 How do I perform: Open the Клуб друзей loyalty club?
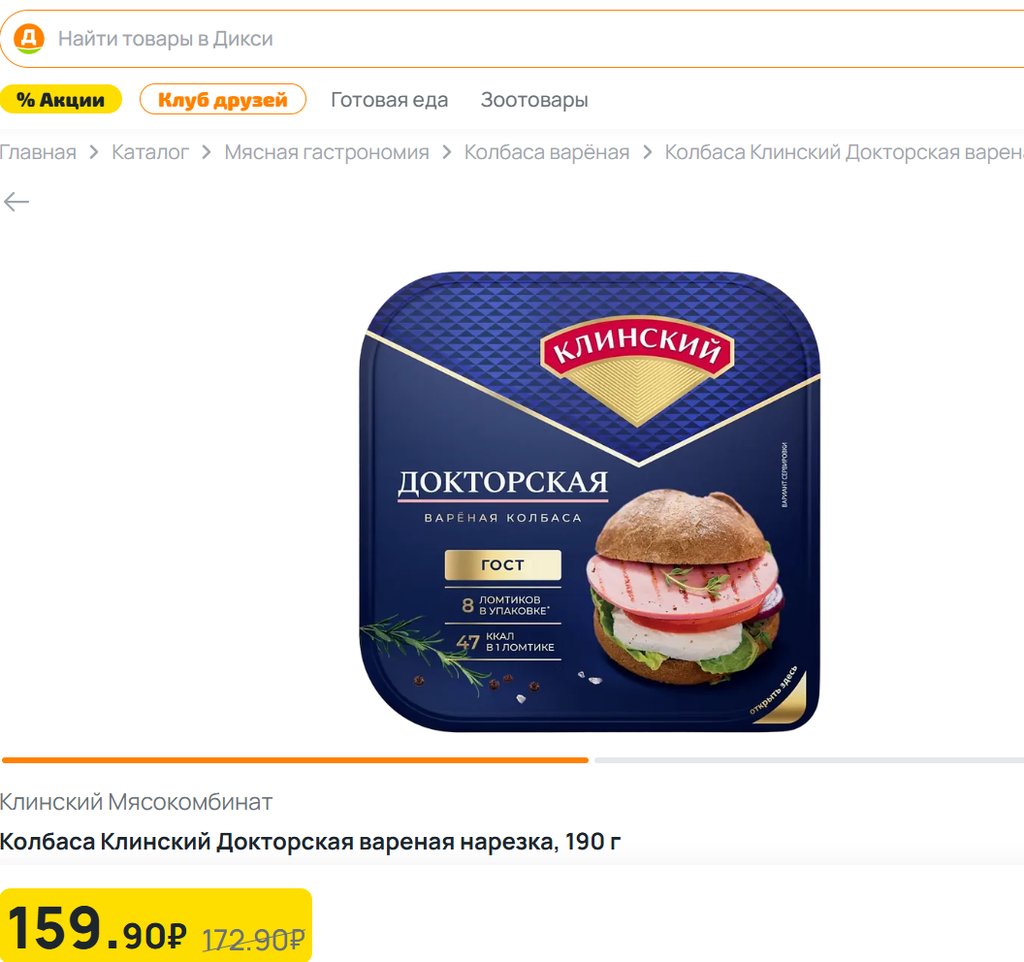click(x=223, y=99)
